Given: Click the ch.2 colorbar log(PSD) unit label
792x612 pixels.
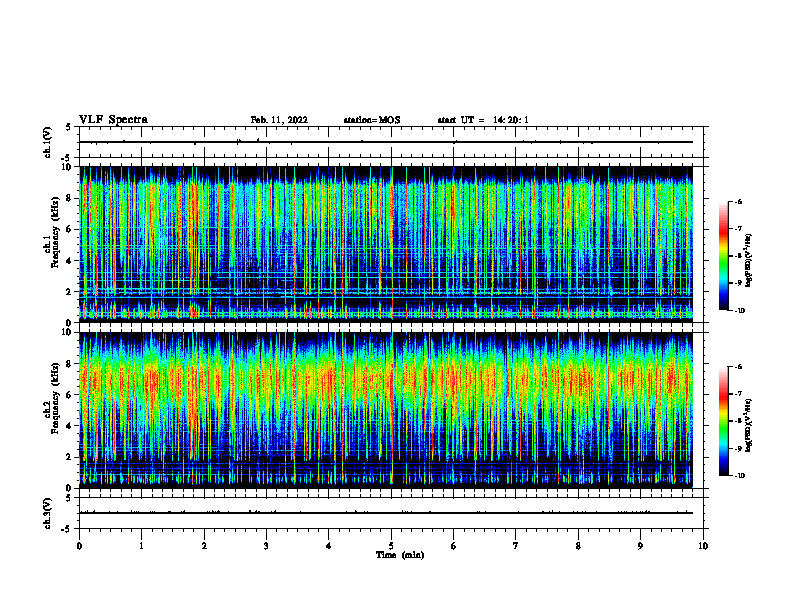Looking at the screenshot, I should 749,425.
